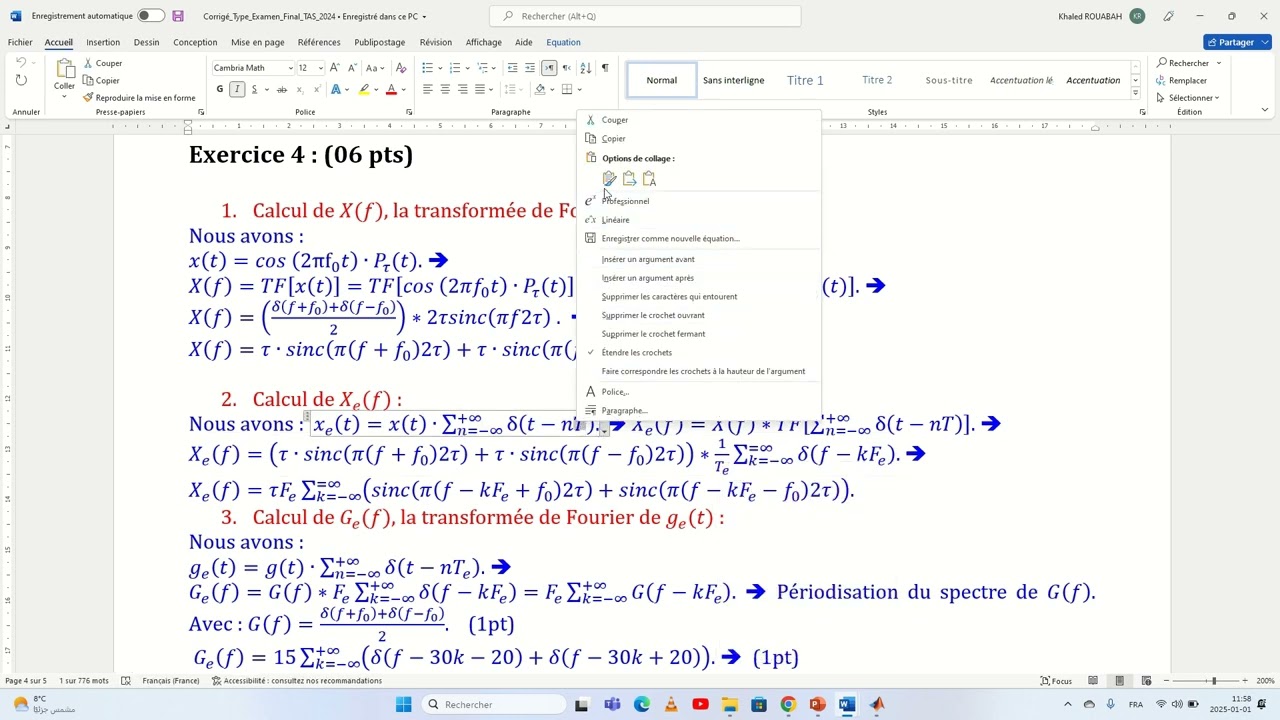This screenshot has height=720, width=1280.
Task: Click the decrease indent icon
Action: click(x=513, y=68)
